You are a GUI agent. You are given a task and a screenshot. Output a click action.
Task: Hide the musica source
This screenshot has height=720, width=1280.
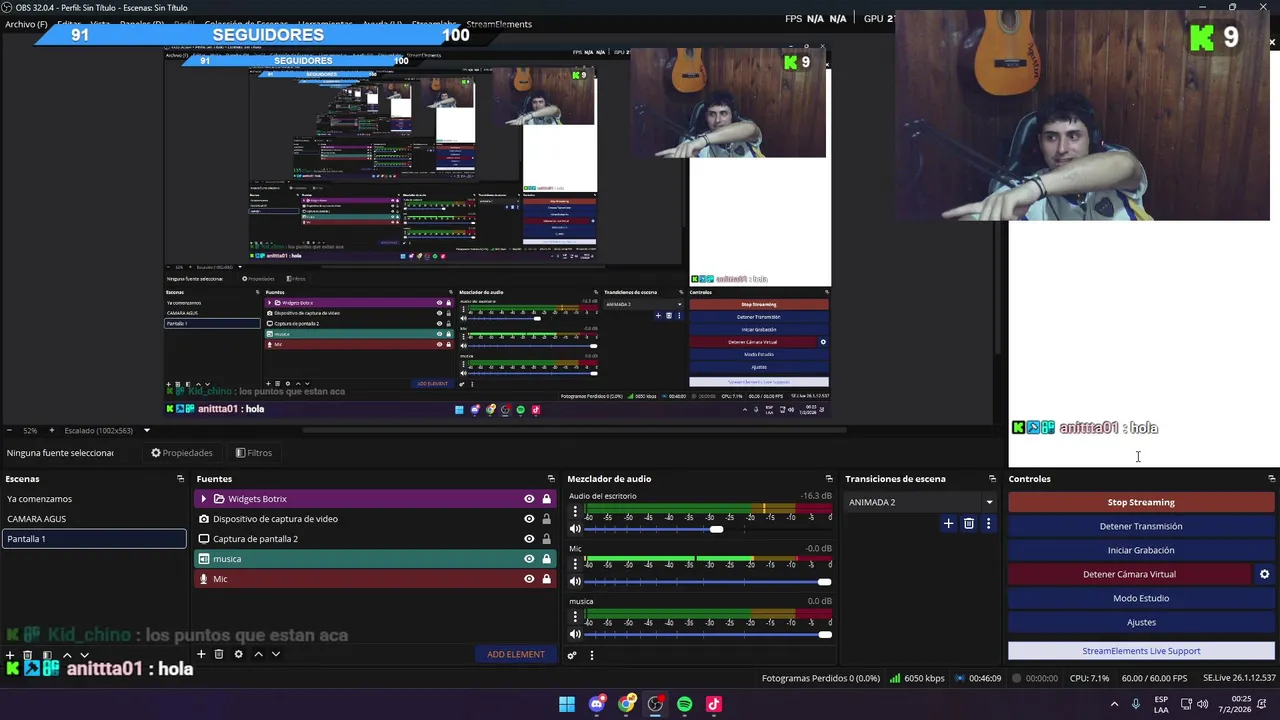click(529, 559)
